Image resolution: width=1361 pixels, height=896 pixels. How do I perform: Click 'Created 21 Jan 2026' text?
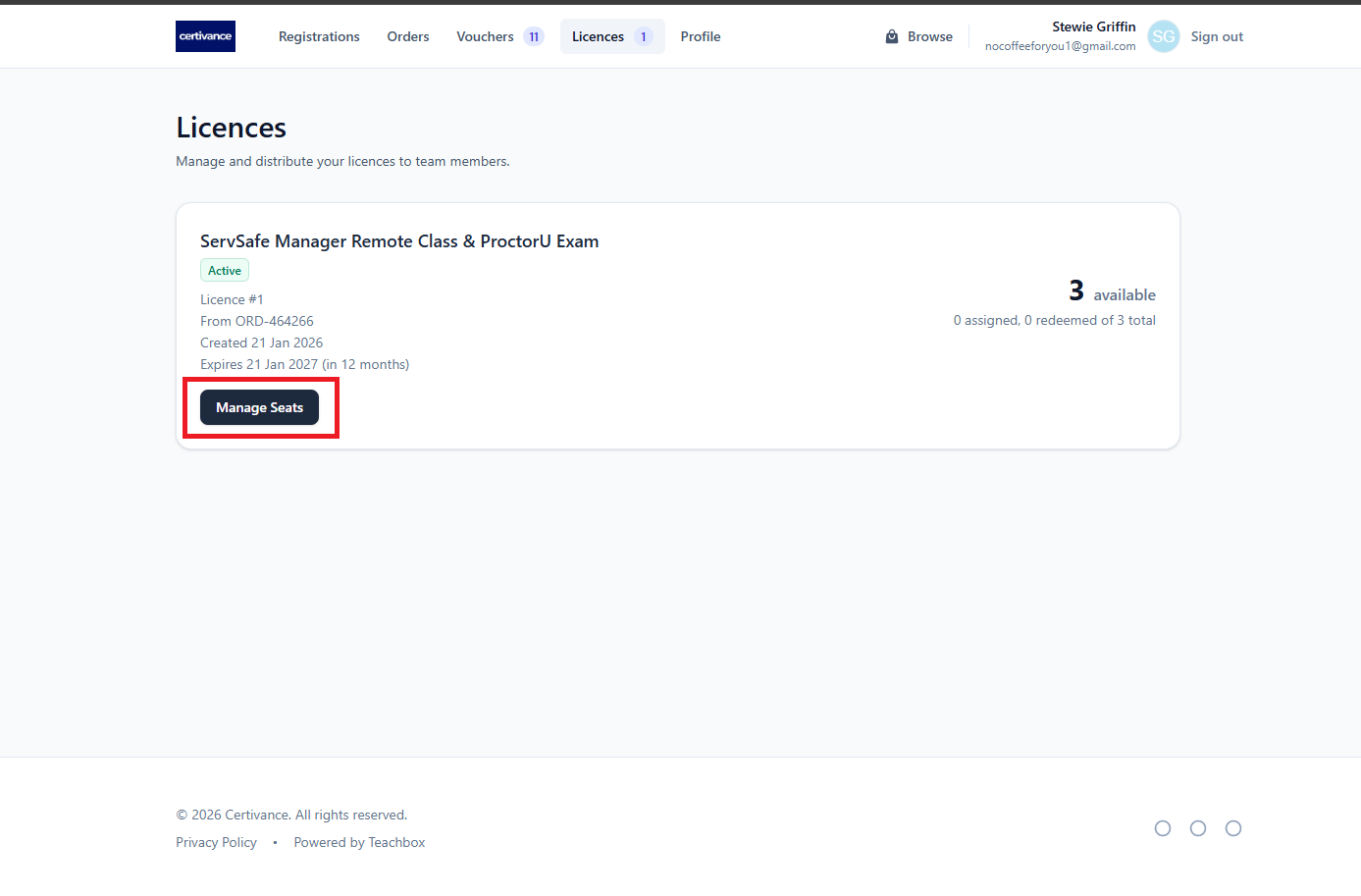point(261,343)
